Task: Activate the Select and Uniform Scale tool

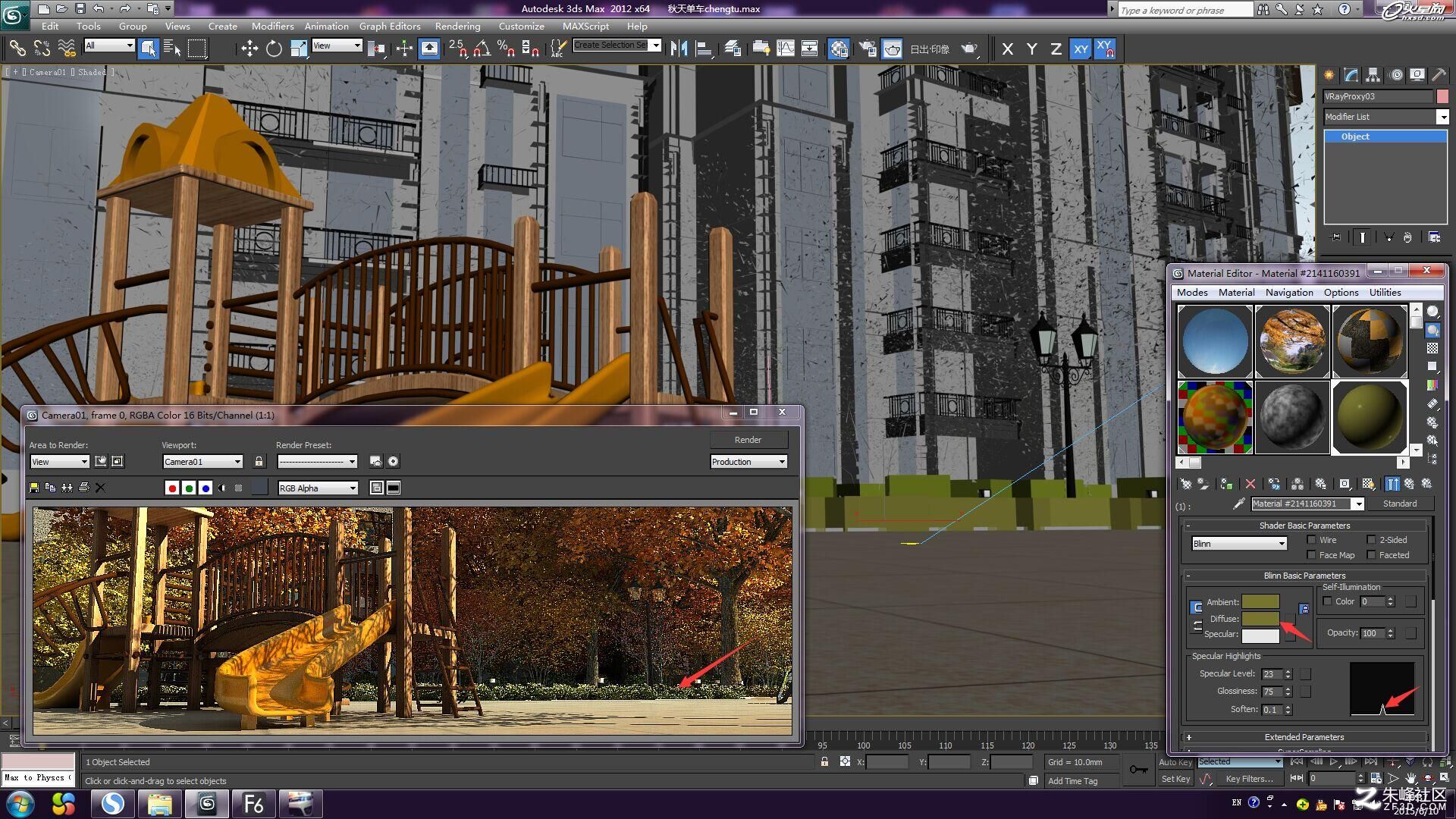Action: click(x=299, y=49)
